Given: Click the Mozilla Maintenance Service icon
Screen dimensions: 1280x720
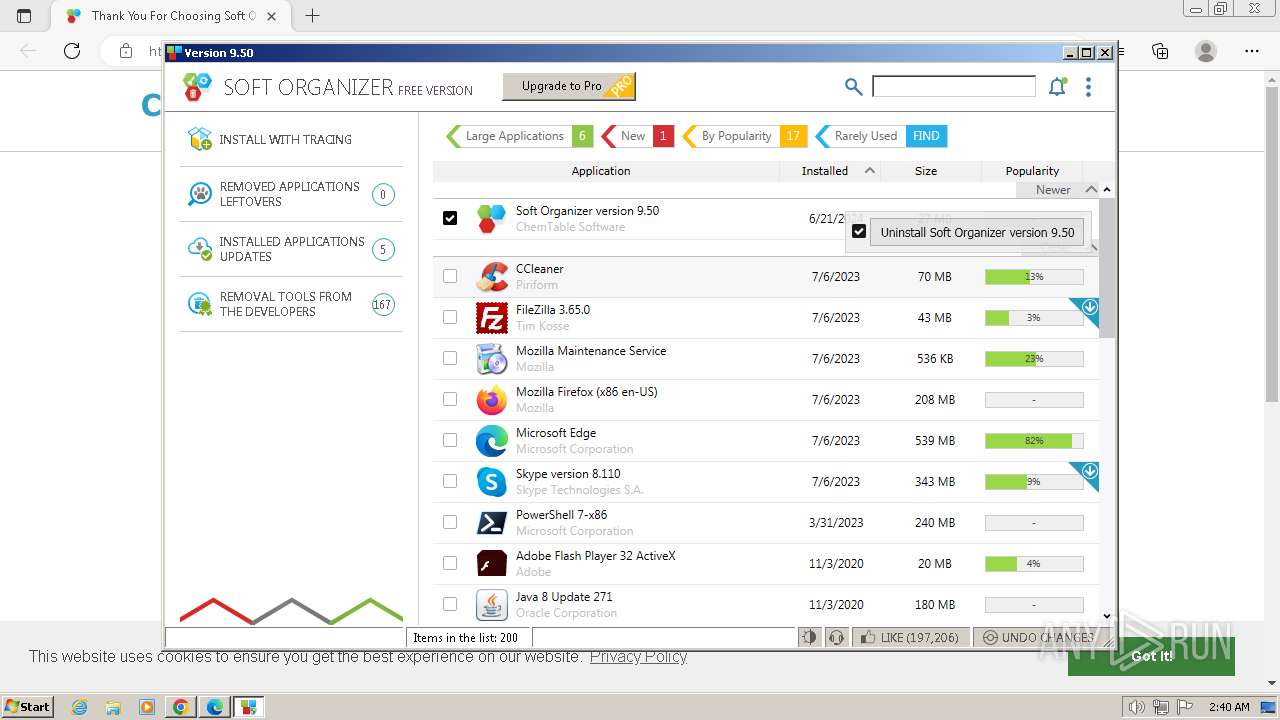Looking at the screenshot, I should click(x=492, y=358).
